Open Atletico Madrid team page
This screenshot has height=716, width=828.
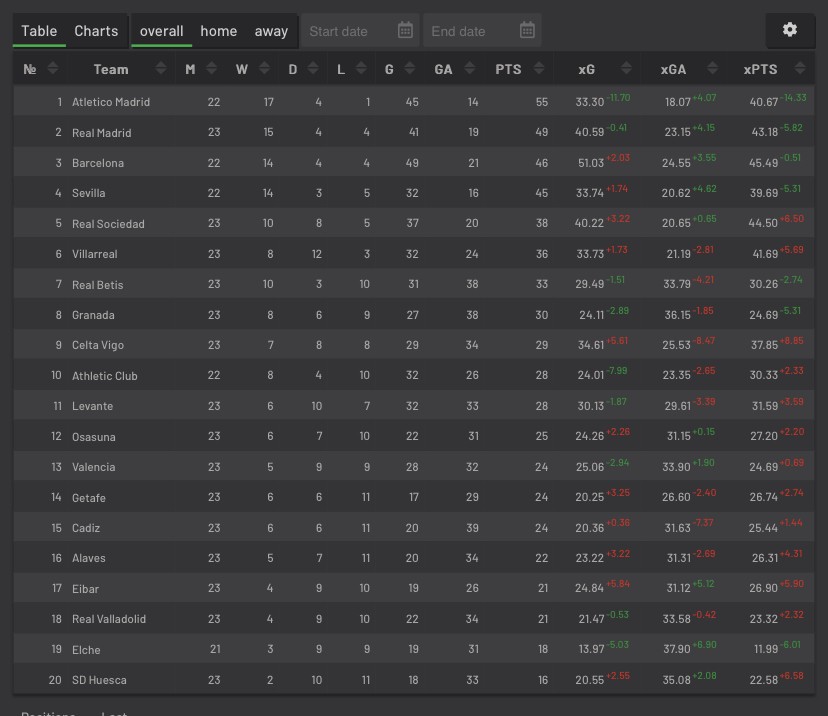[111, 102]
